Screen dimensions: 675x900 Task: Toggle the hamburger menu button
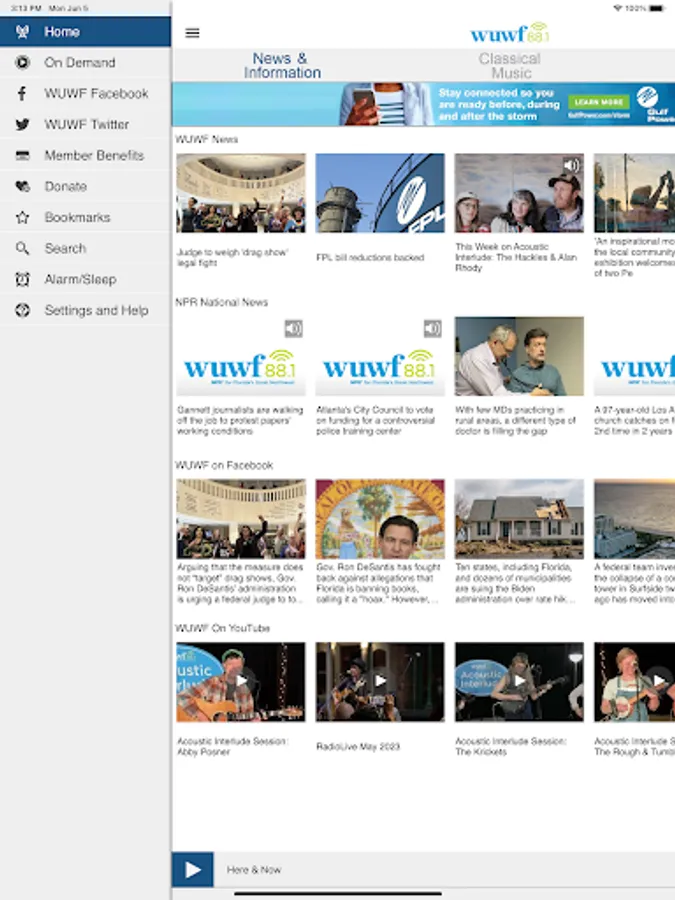(192, 33)
